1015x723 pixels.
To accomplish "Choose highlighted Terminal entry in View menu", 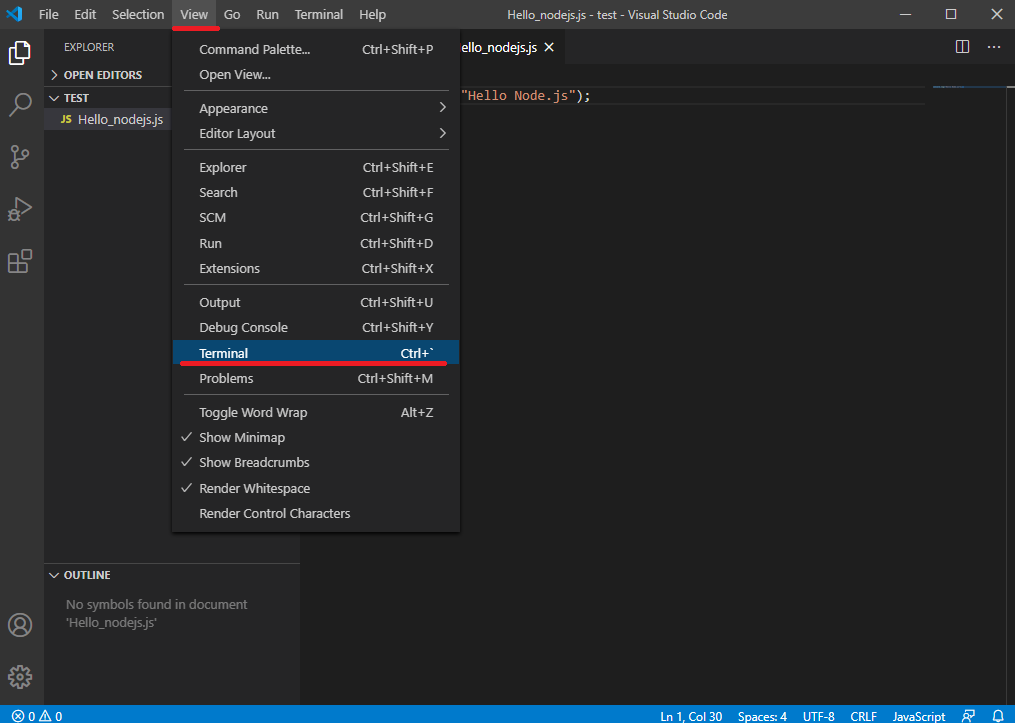I will pyautogui.click(x=316, y=353).
